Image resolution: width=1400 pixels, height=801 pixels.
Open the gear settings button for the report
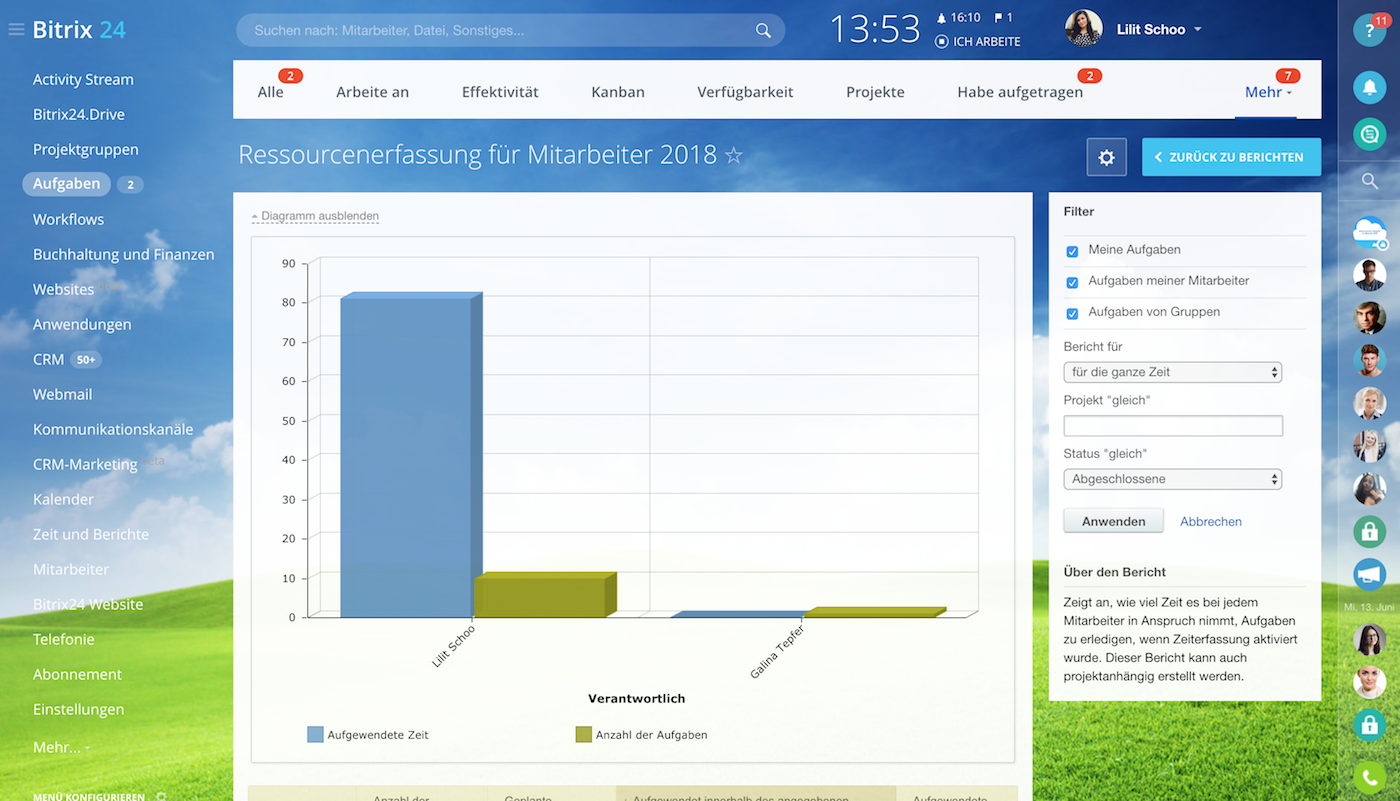1106,158
